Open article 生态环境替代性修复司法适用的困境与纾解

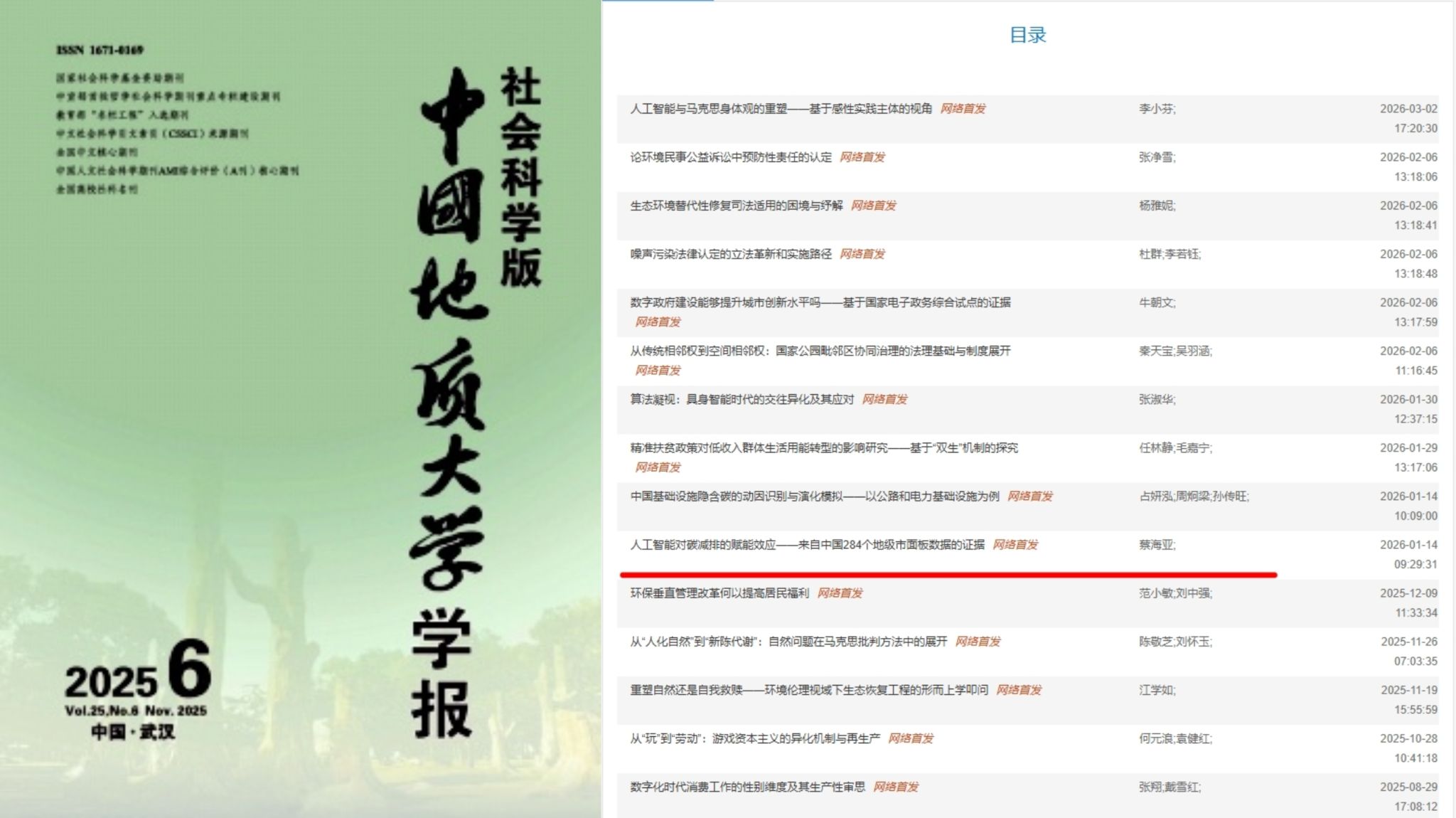pos(736,206)
